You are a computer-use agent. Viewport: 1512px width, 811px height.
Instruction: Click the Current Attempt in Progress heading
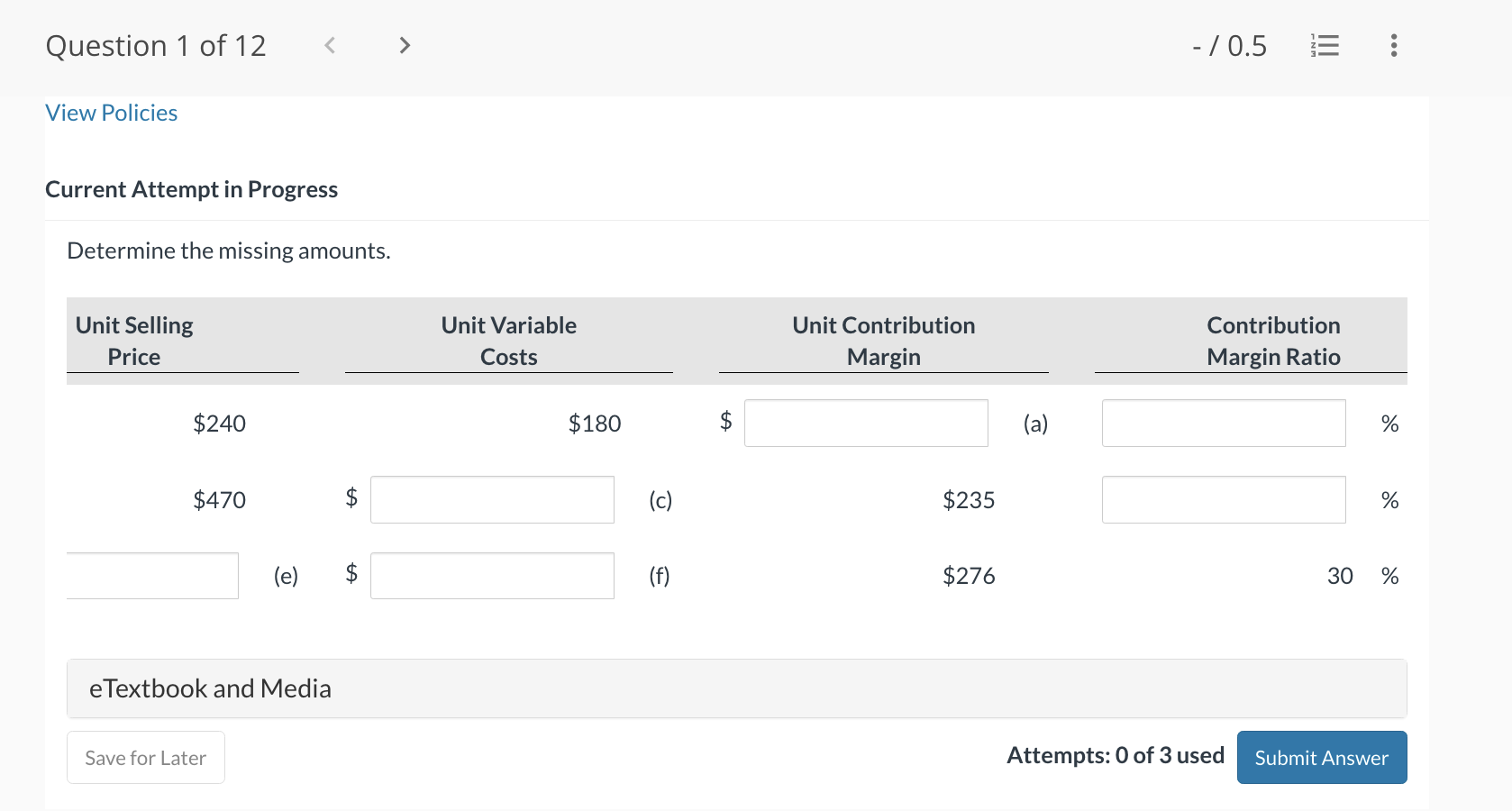tap(192, 189)
